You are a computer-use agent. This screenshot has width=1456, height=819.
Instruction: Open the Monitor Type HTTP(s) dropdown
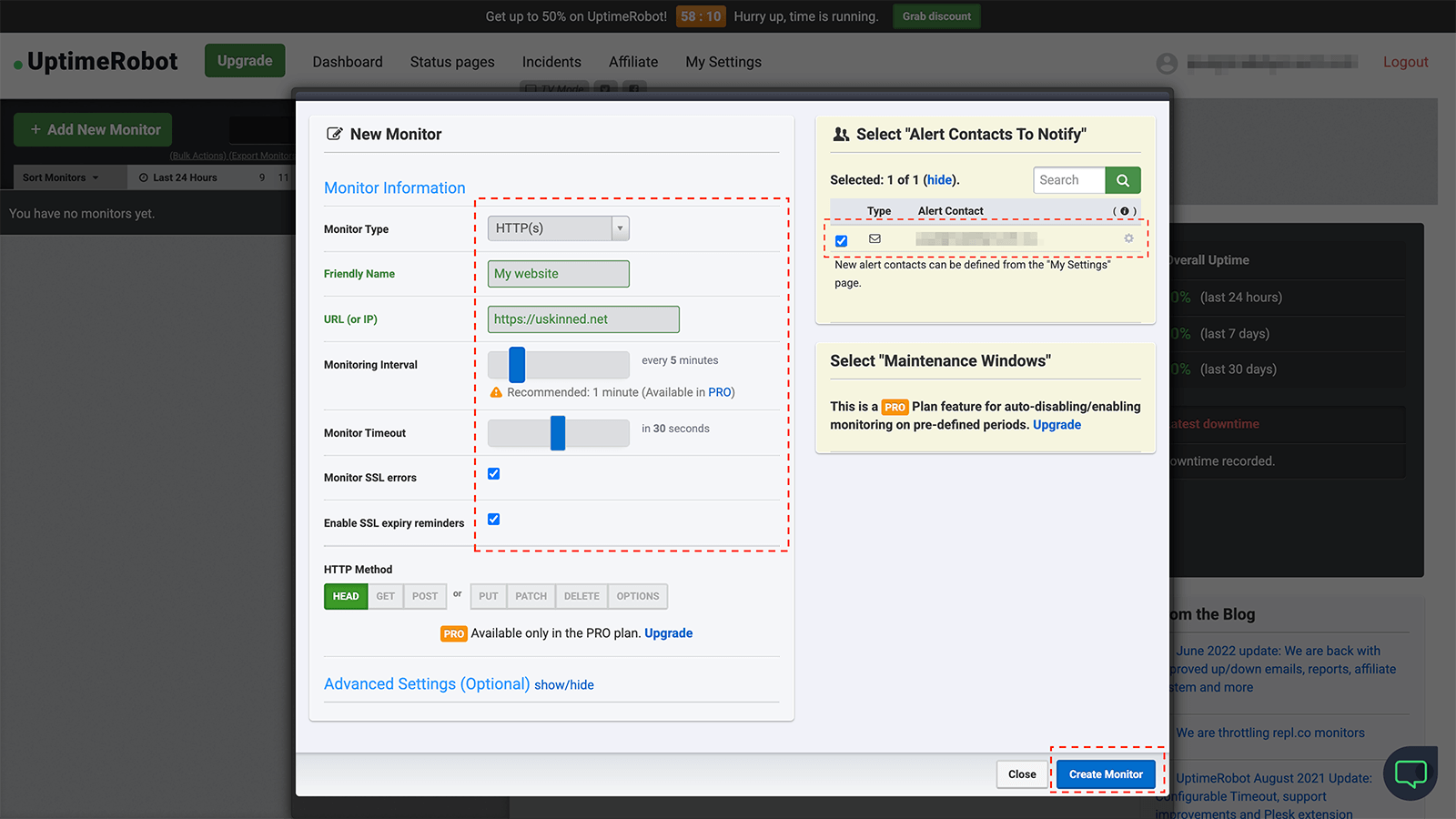[x=559, y=228]
